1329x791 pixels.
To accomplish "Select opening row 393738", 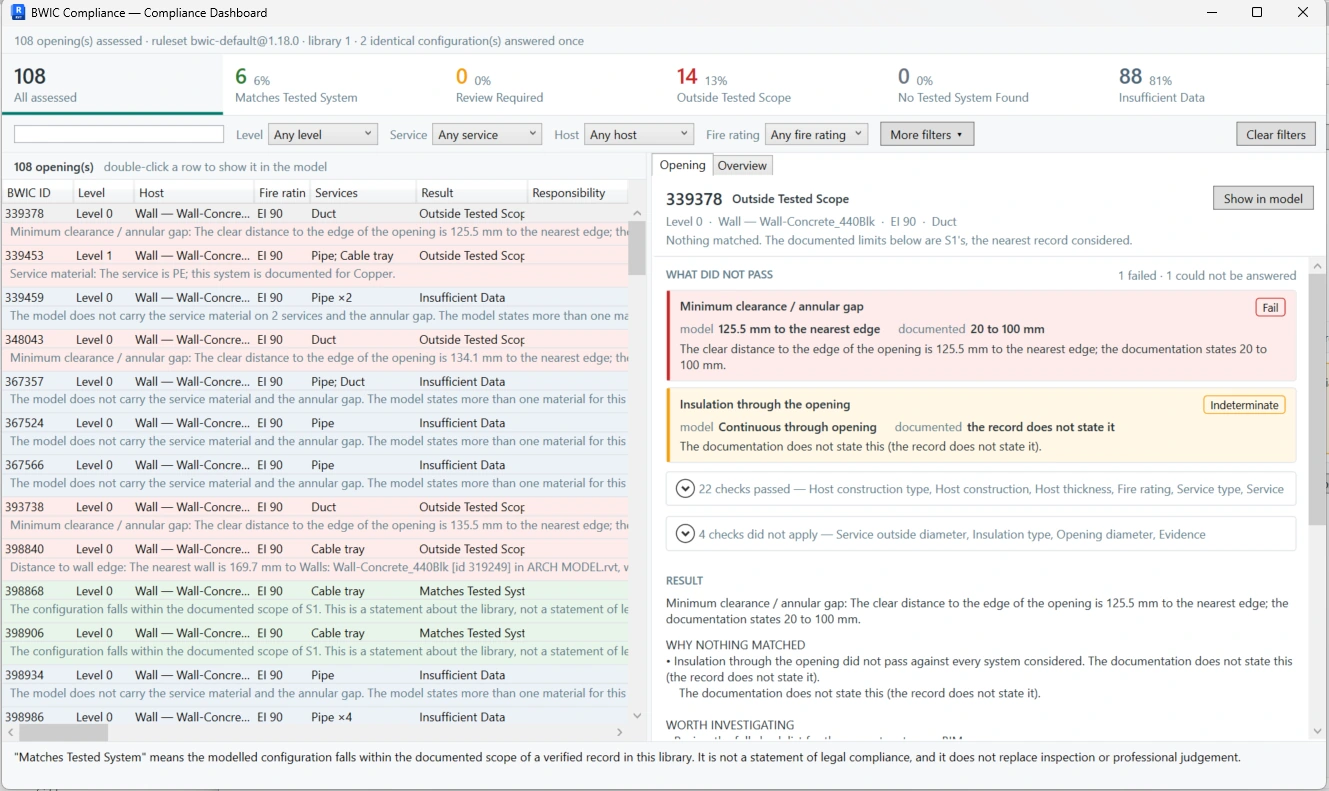I will (x=315, y=517).
